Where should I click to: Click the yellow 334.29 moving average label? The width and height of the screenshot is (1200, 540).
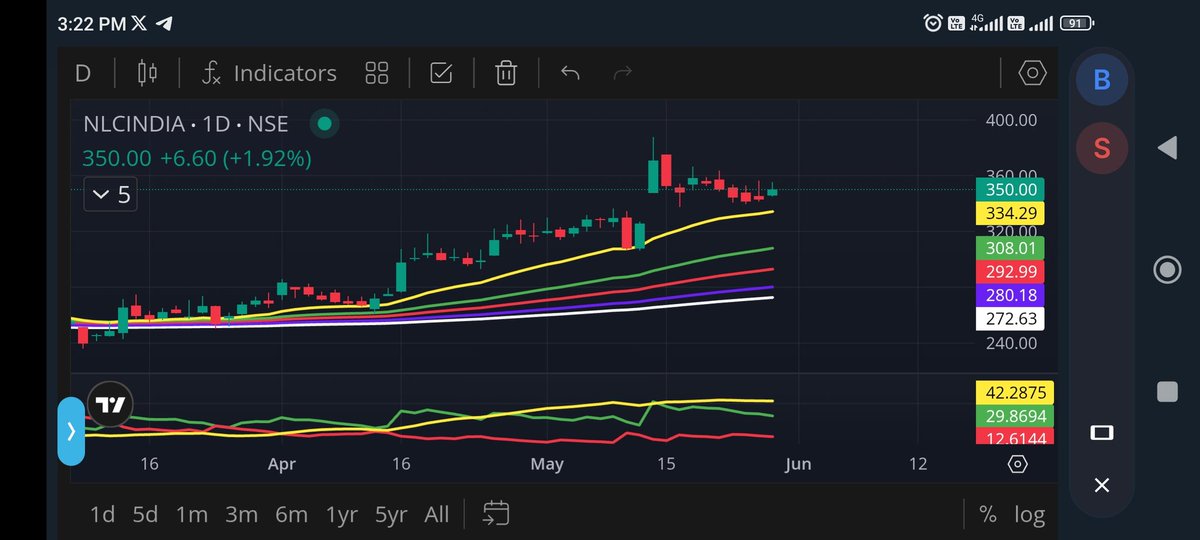[1010, 213]
